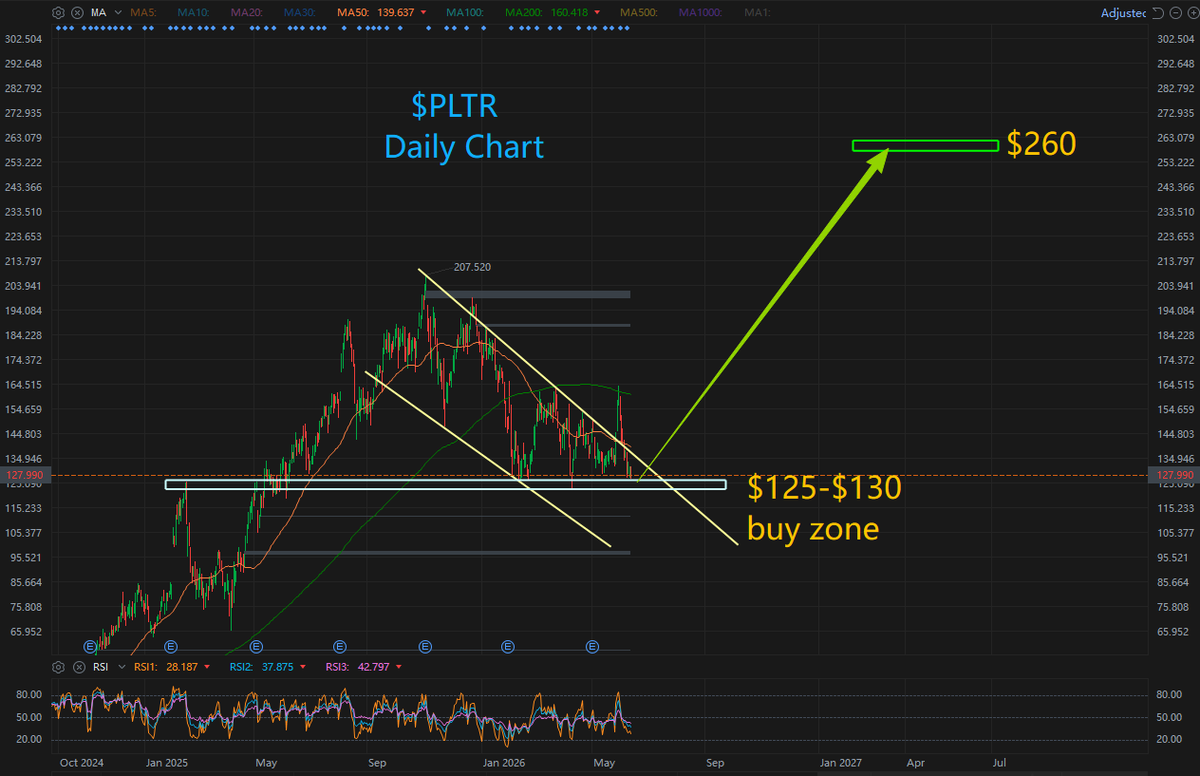Remove the RSI indicator with its X icon
The image size is (1200, 776).
point(79,667)
